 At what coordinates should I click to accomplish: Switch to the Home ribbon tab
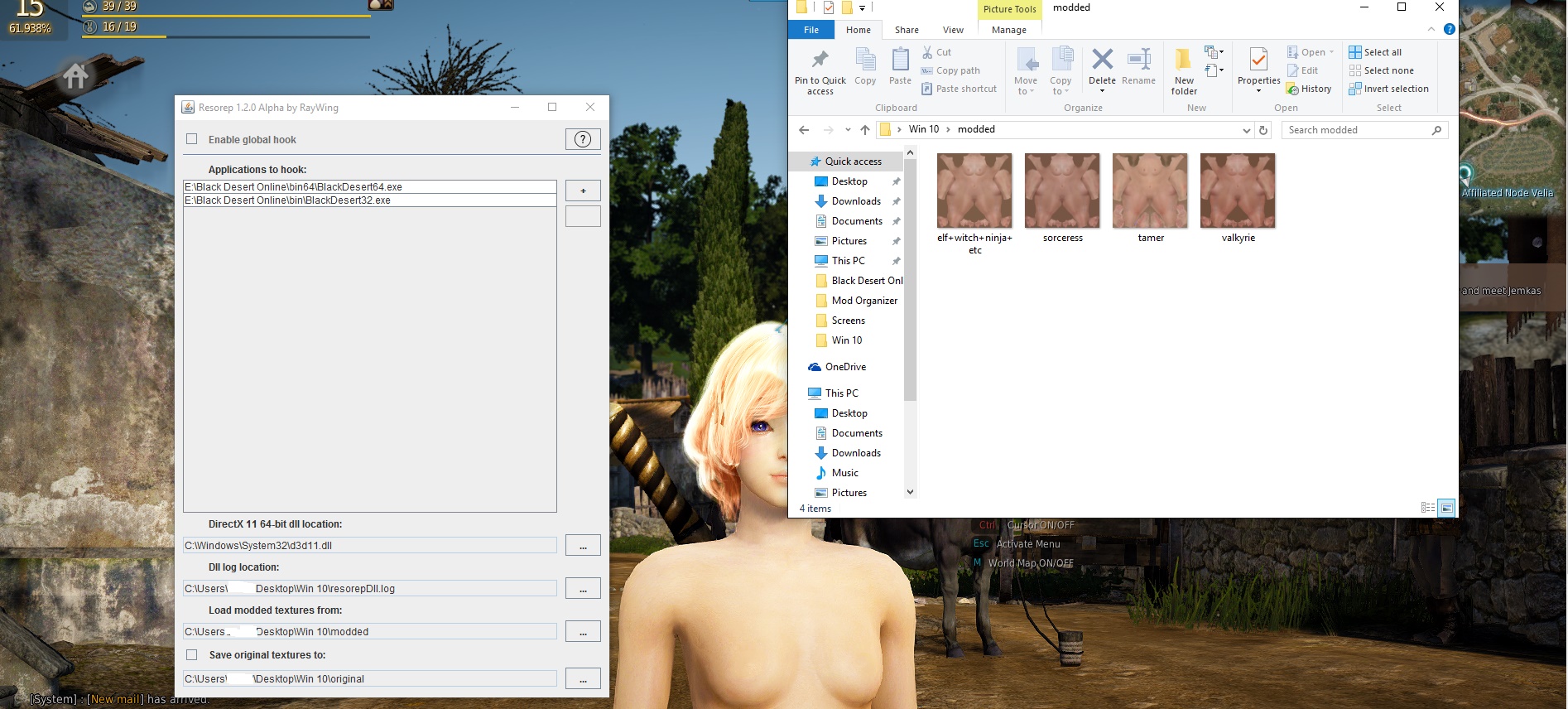click(859, 30)
